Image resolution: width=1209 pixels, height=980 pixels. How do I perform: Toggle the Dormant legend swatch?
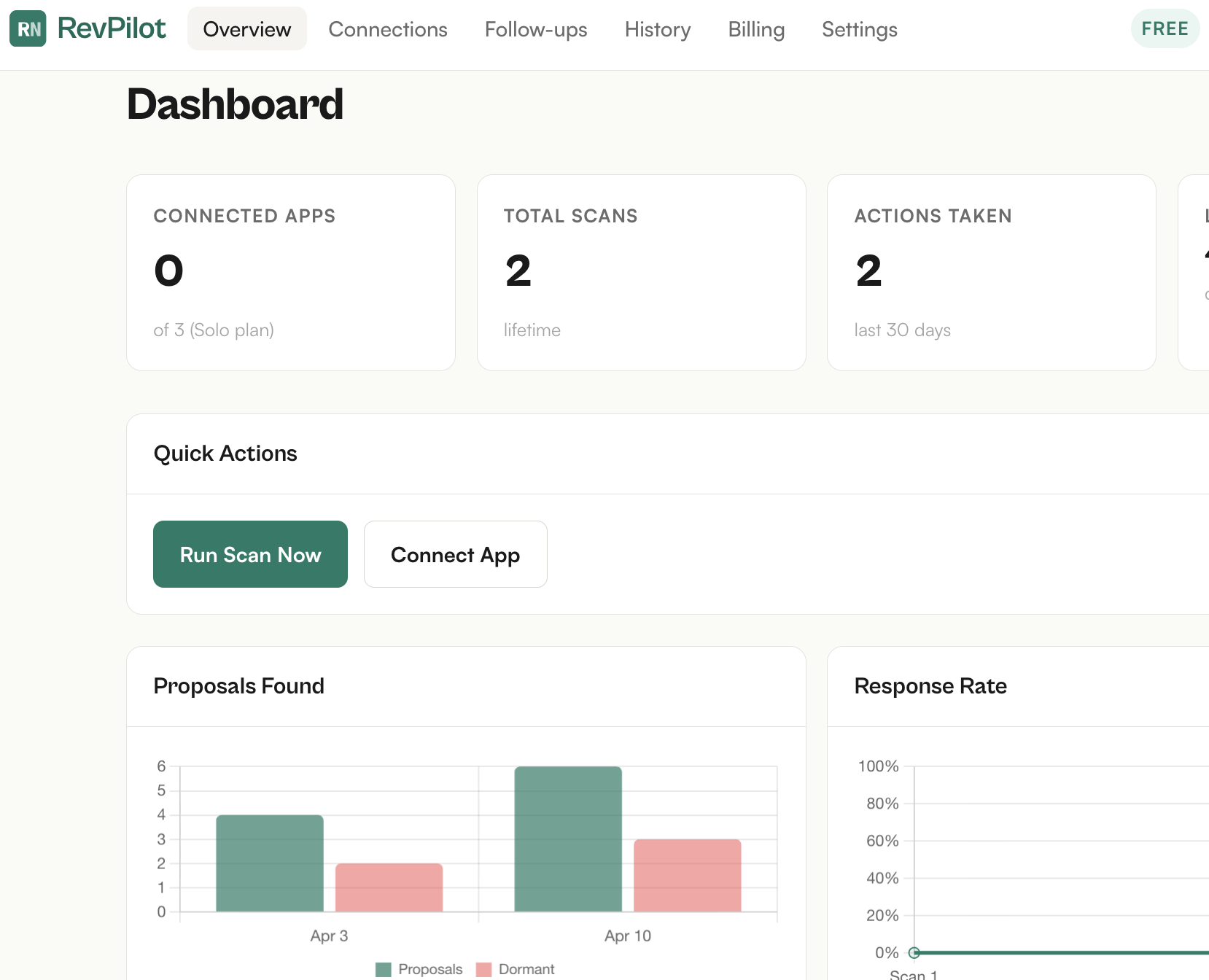[x=483, y=969]
